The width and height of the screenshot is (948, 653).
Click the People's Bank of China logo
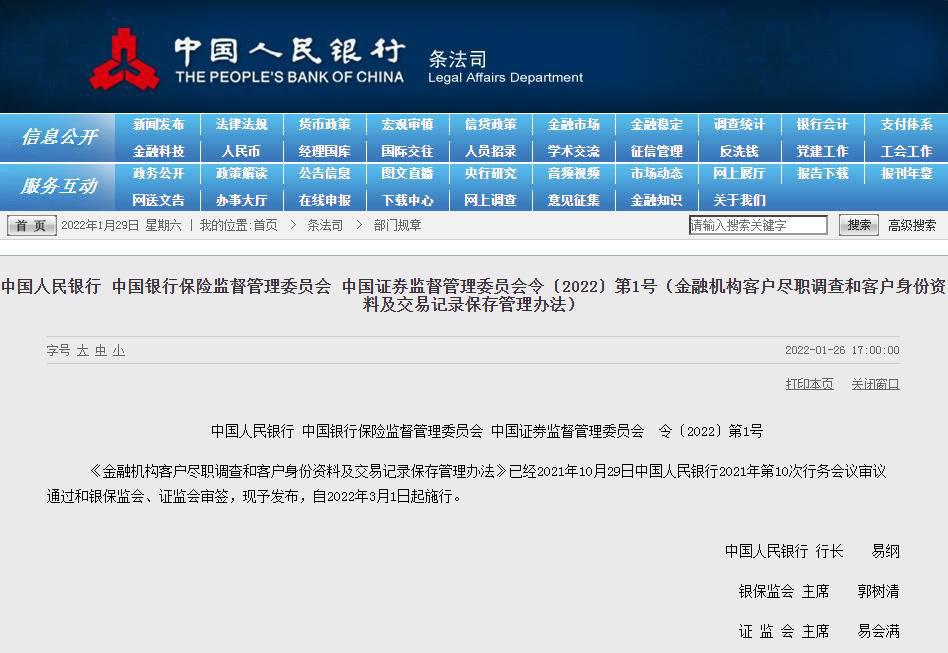click(x=125, y=59)
